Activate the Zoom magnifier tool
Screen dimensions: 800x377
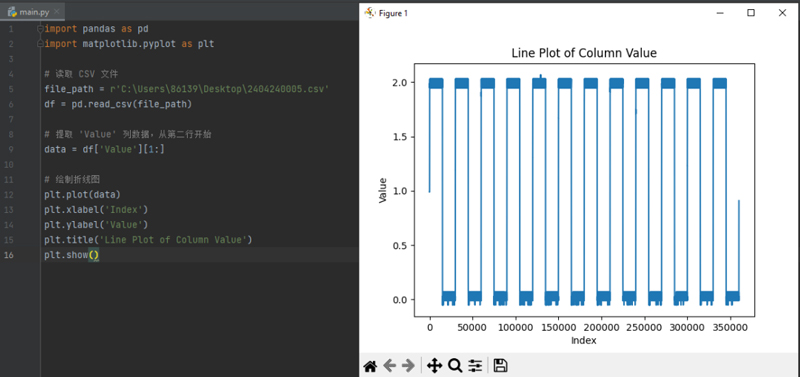pos(455,365)
